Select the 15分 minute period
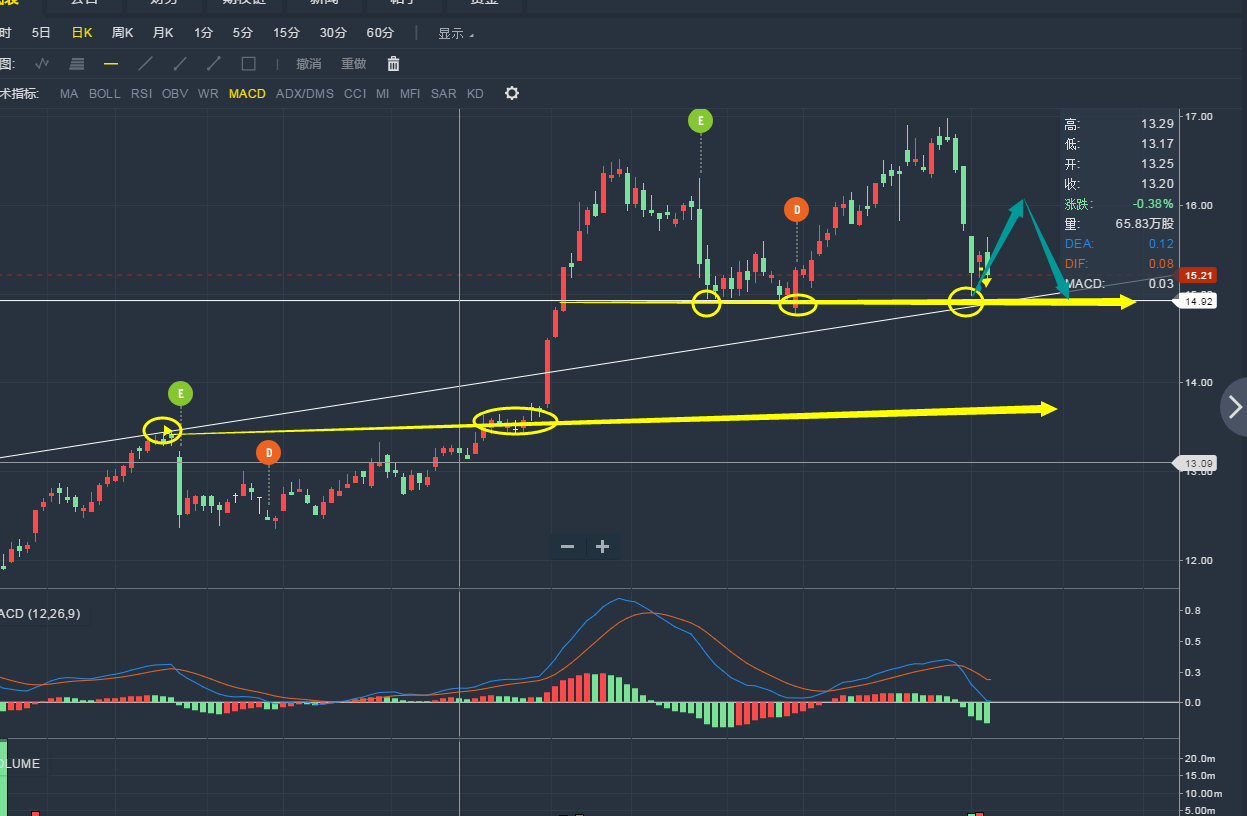Image resolution: width=1247 pixels, height=816 pixels. (x=286, y=32)
